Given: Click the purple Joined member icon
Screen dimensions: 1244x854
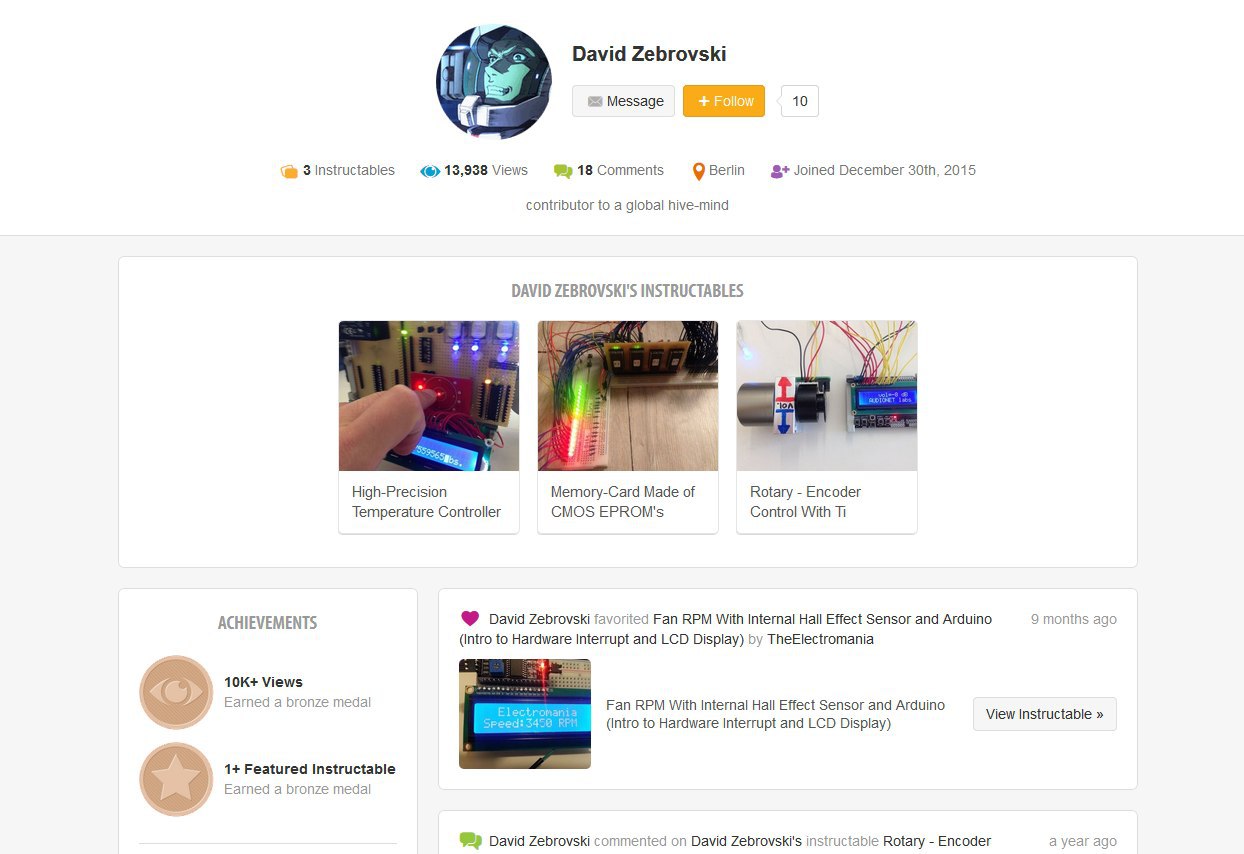Looking at the screenshot, I should [780, 171].
